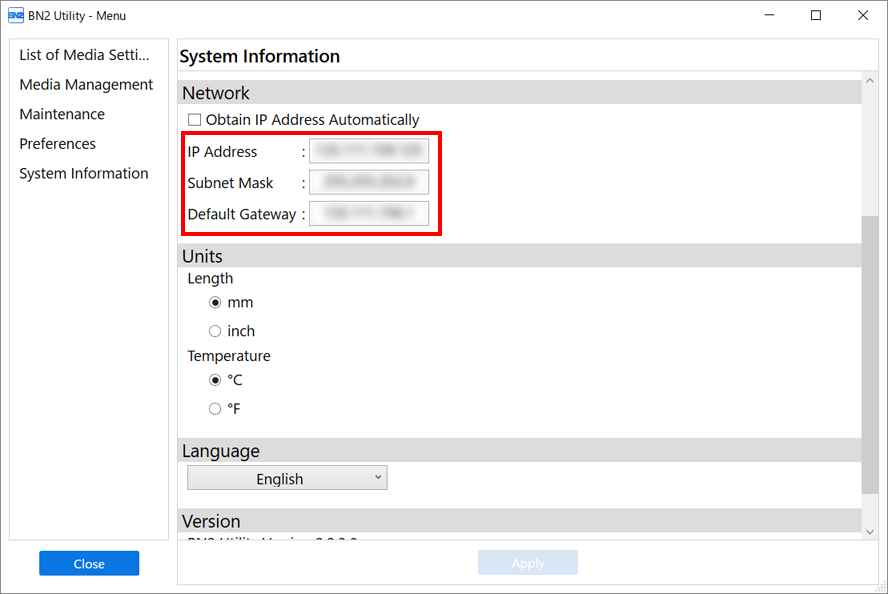
Task: Choose °F as temperature unit
Action: point(215,408)
